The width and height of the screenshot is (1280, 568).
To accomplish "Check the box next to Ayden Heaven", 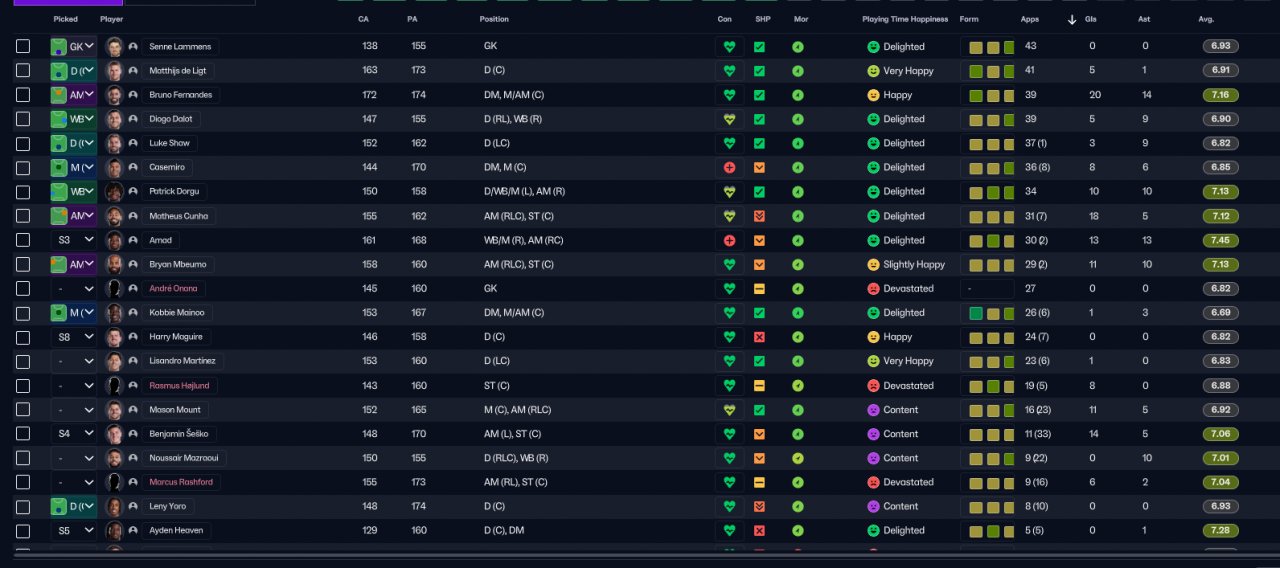I will [x=23, y=531].
